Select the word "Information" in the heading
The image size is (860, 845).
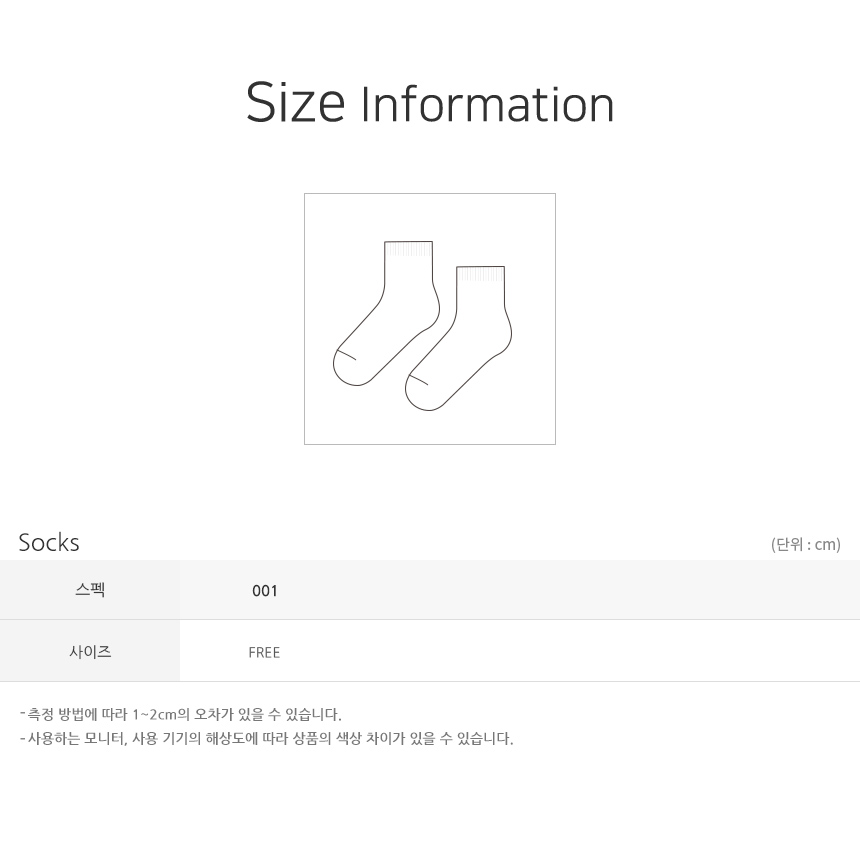487,104
